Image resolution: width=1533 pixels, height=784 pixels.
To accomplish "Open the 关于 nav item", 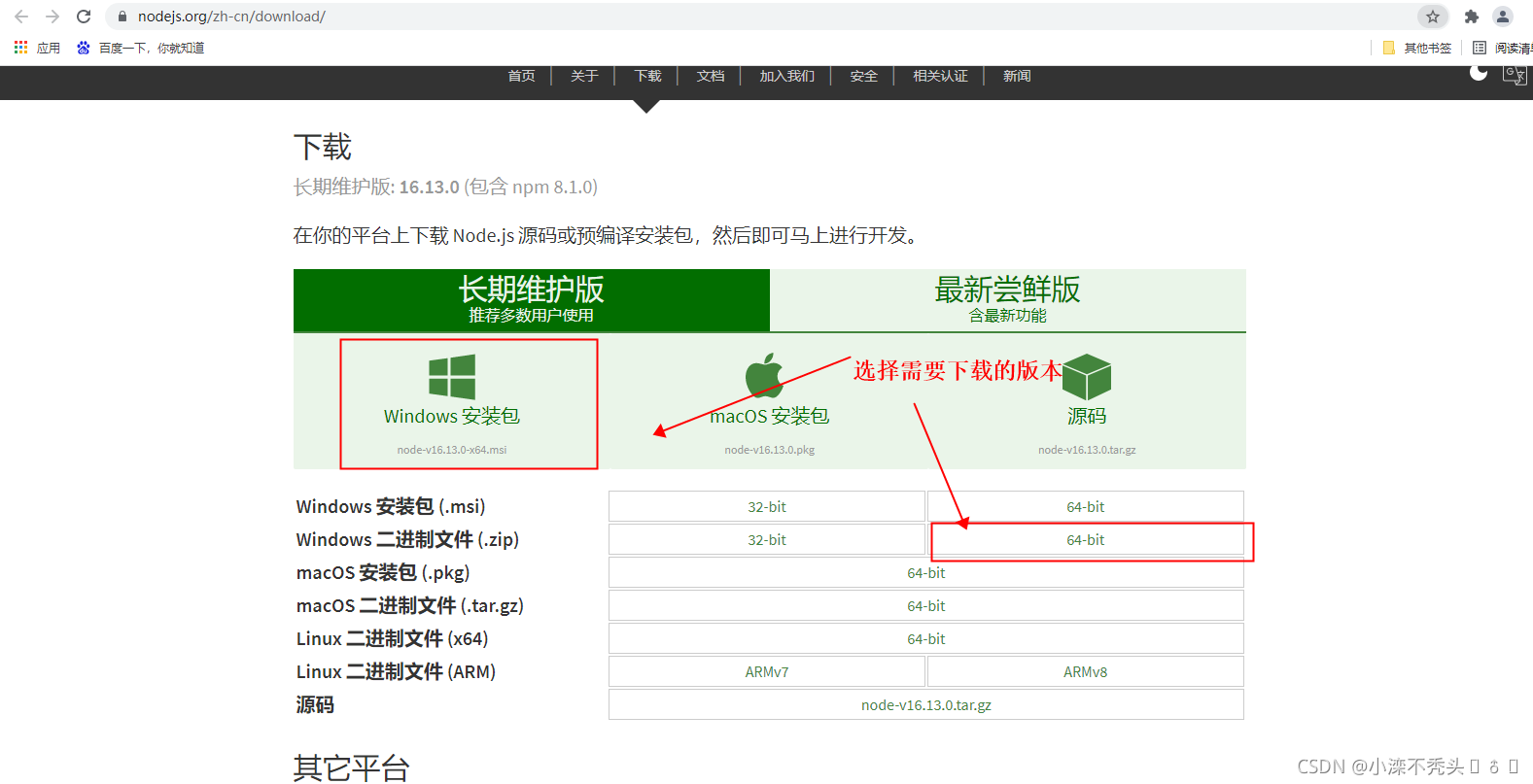I will (x=584, y=76).
